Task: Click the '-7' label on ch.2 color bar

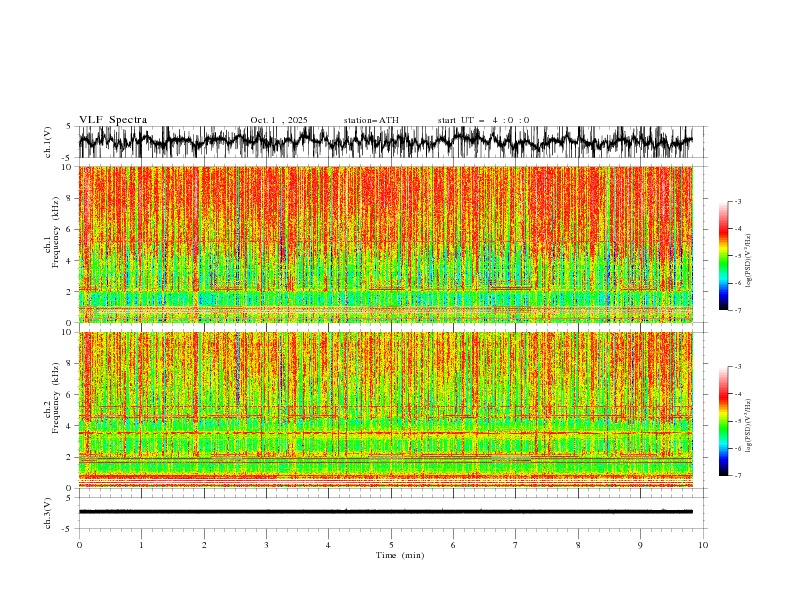Action: [x=737, y=476]
